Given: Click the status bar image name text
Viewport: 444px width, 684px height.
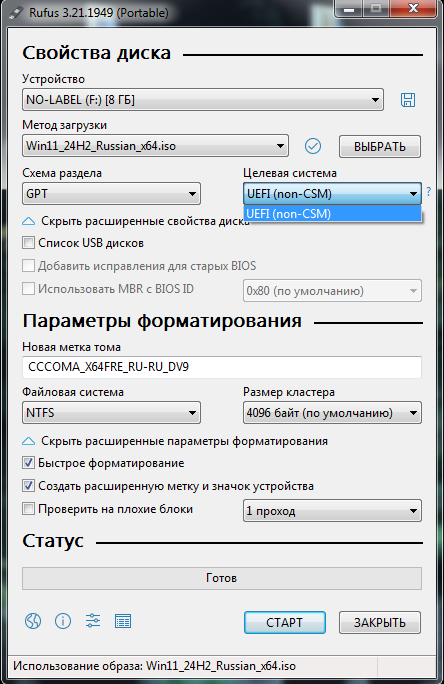Looking at the screenshot, I should pyautogui.click(x=154, y=666).
